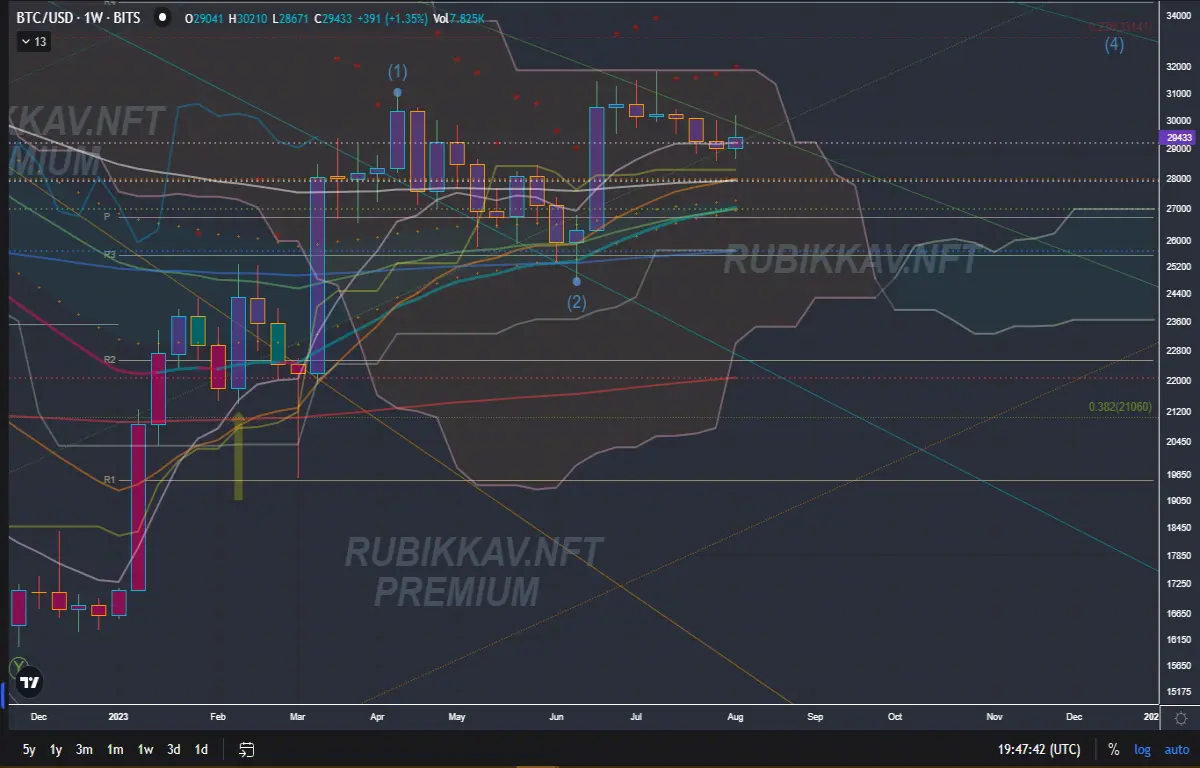Click the wave label (4)
1200x768 pixels.
coord(1114,44)
